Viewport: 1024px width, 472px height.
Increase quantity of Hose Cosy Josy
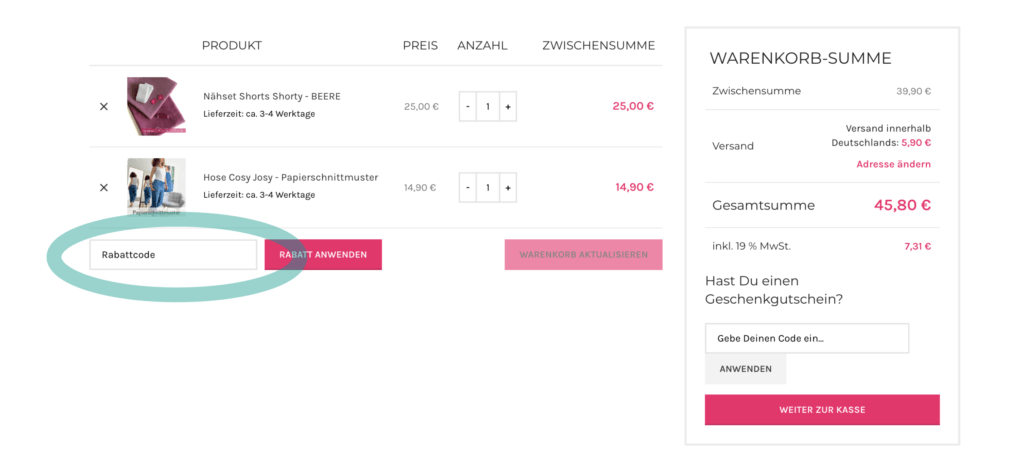[507, 187]
